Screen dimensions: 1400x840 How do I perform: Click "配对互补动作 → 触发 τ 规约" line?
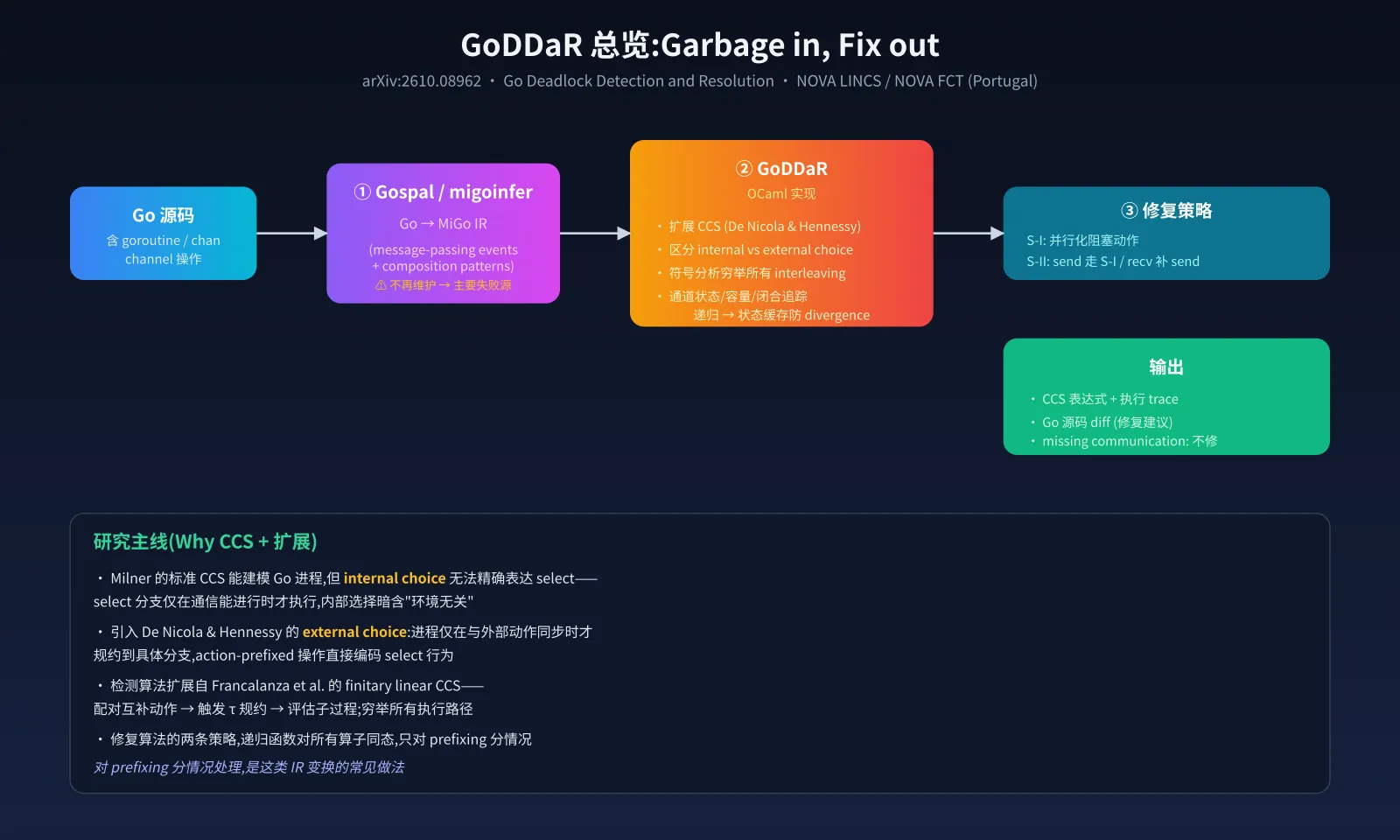point(283,710)
